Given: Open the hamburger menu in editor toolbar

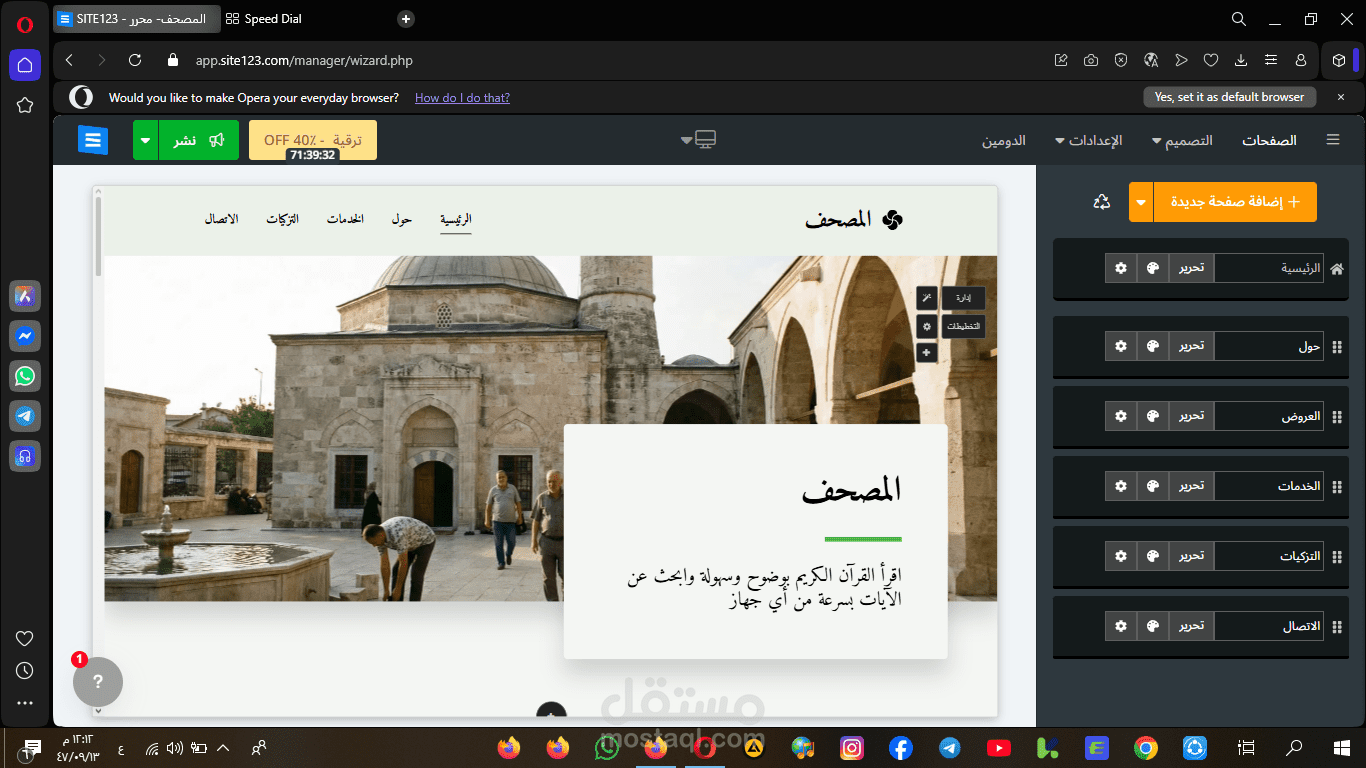Looking at the screenshot, I should pyautogui.click(x=1333, y=140).
